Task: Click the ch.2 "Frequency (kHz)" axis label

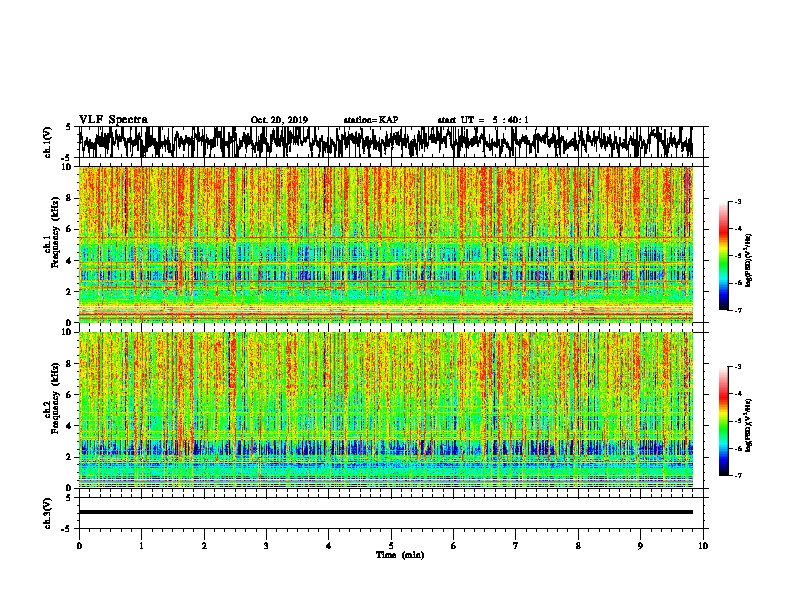Action: (x=55, y=398)
